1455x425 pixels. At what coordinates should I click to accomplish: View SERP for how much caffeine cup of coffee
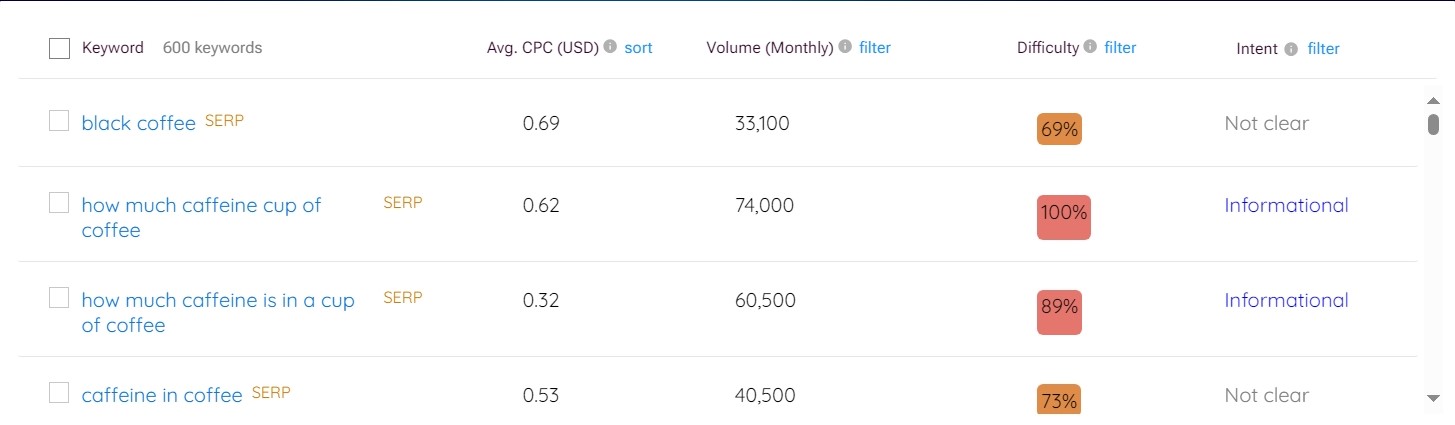point(403,202)
